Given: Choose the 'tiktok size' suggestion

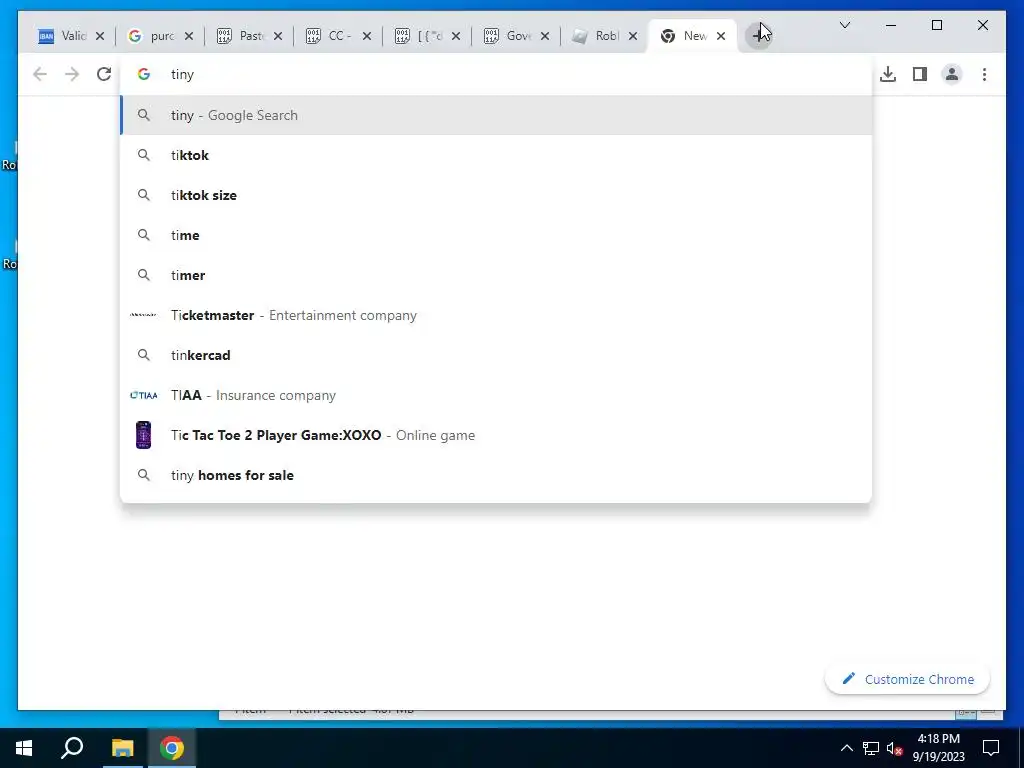Looking at the screenshot, I should coord(496,195).
